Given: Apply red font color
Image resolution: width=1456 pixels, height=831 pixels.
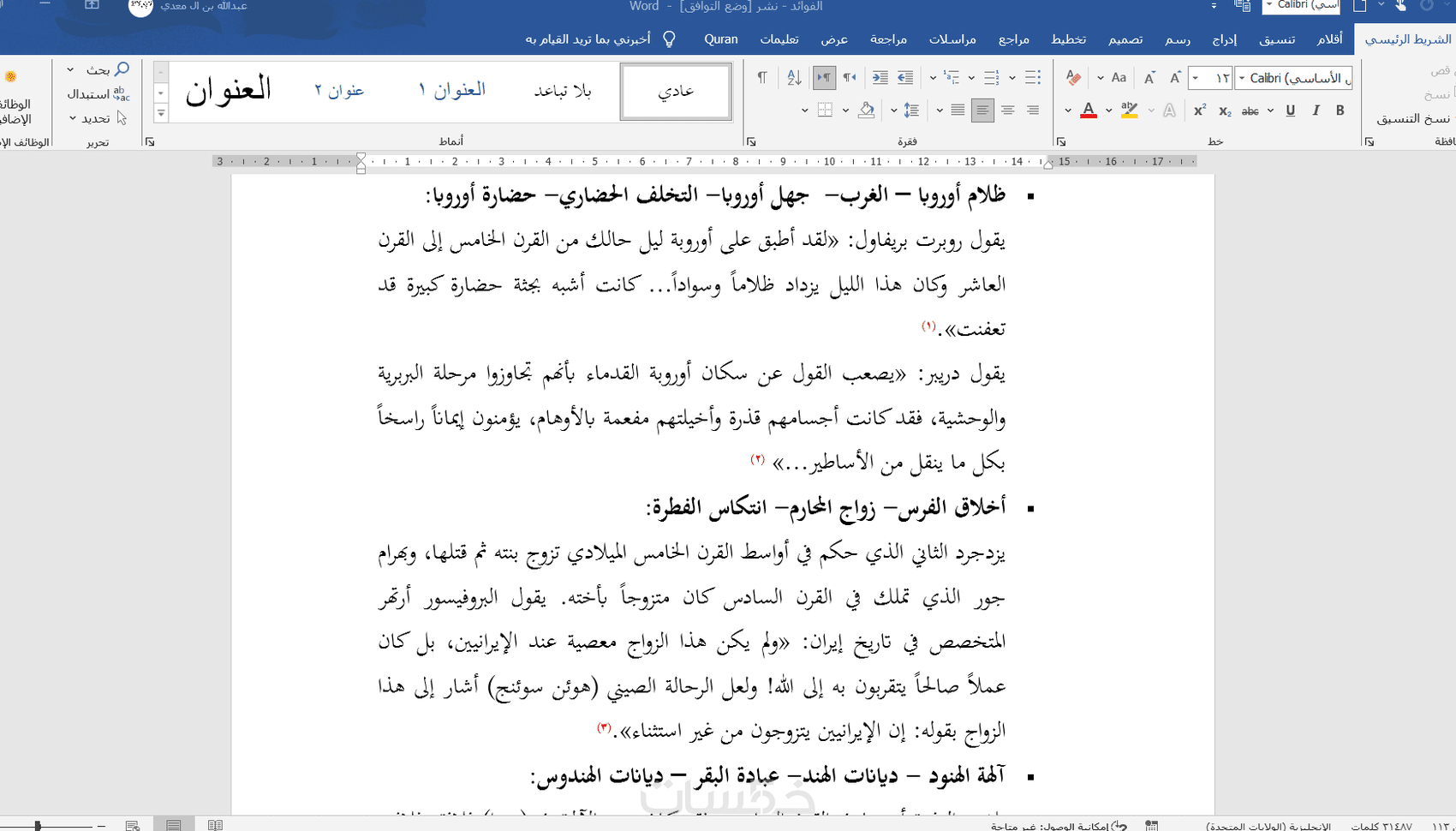Looking at the screenshot, I should (x=1089, y=111).
